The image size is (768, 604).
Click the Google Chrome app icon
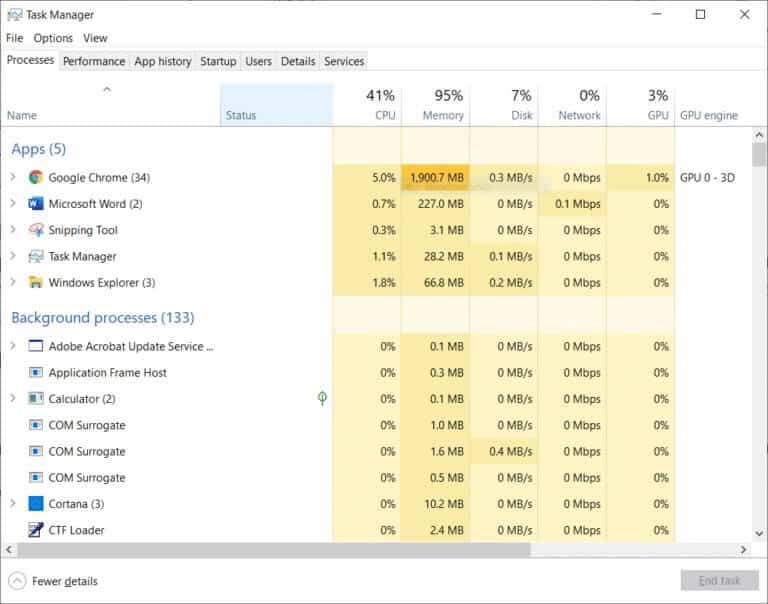[x=35, y=177]
